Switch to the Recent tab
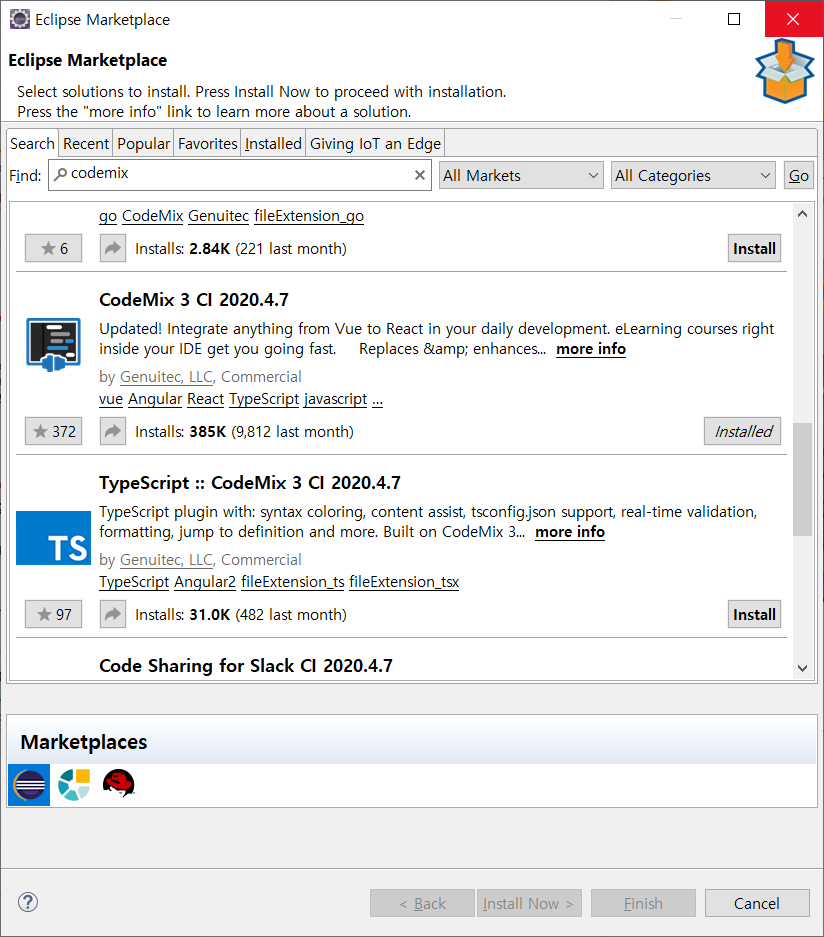Screen dimensions: 824x937 click(x=86, y=144)
